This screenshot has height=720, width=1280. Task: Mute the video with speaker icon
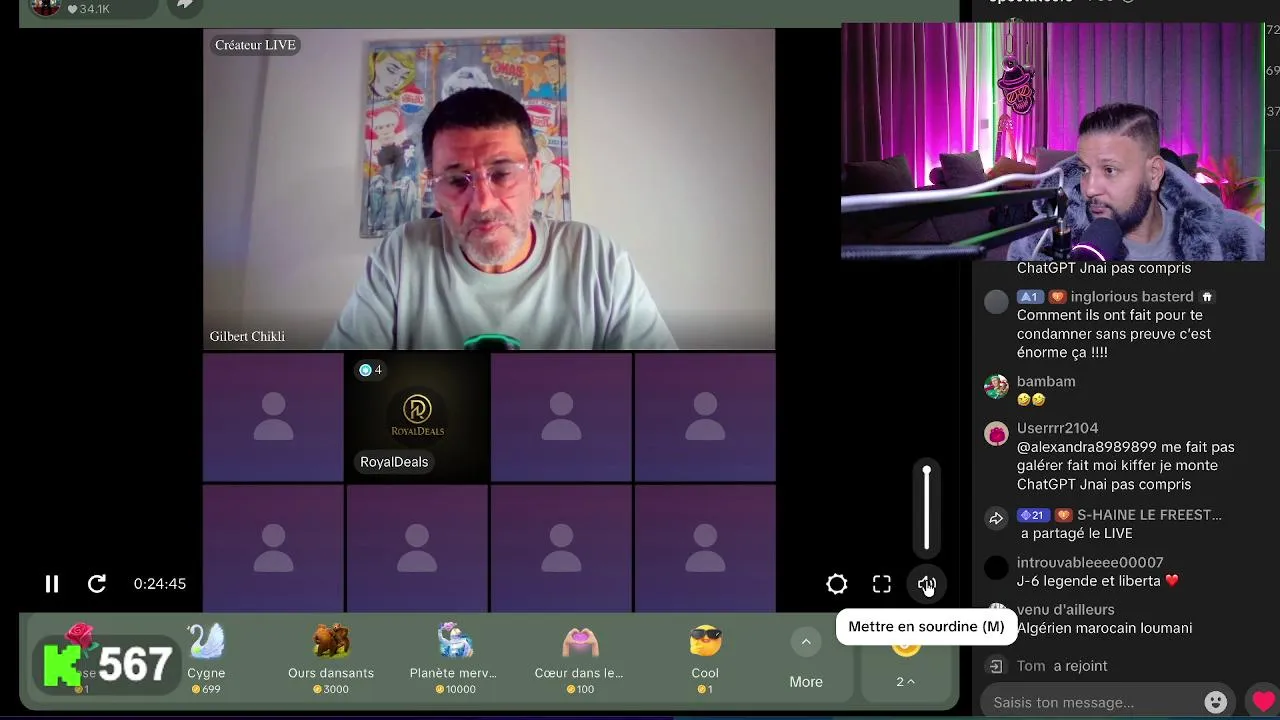click(927, 585)
